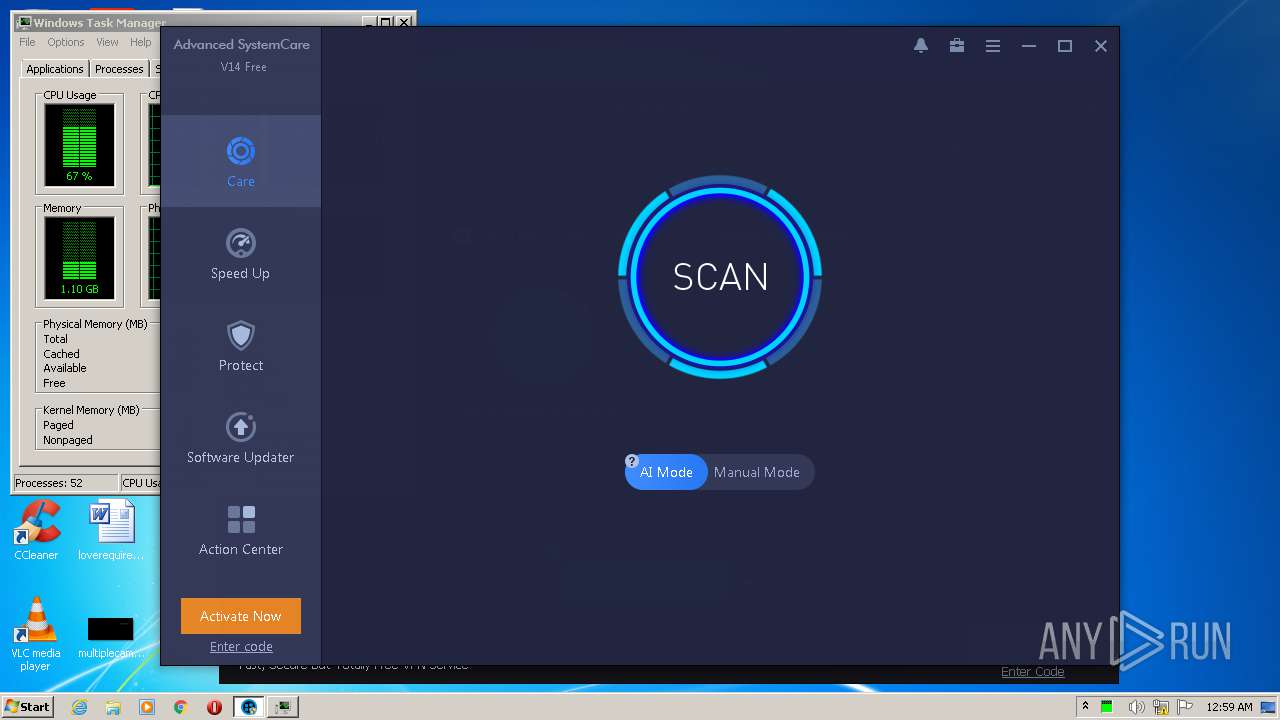Open the loverequire Word document icon
Screen dimensions: 1280x720
click(x=111, y=530)
